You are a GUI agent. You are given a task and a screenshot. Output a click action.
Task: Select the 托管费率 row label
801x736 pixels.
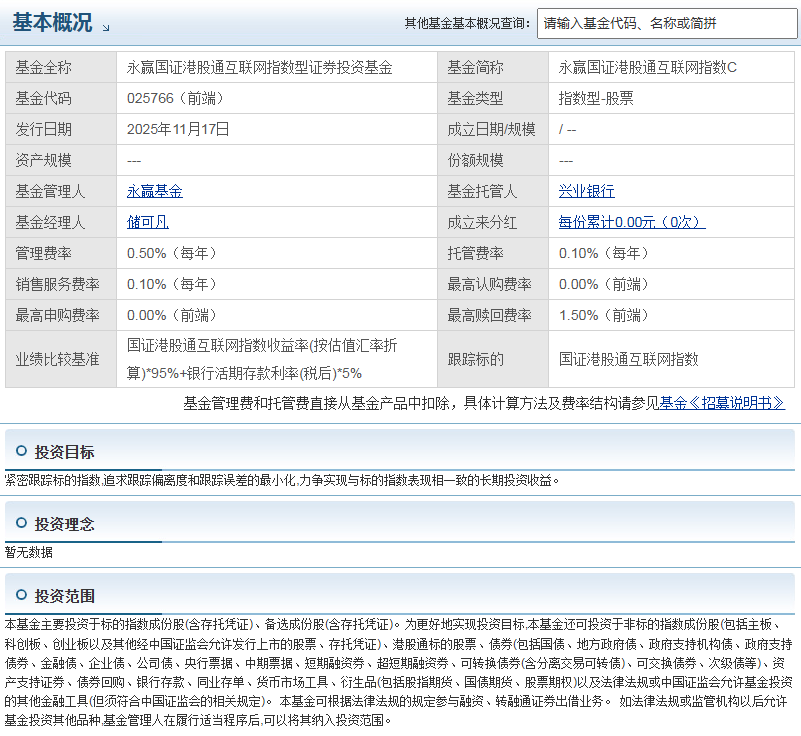point(476,253)
